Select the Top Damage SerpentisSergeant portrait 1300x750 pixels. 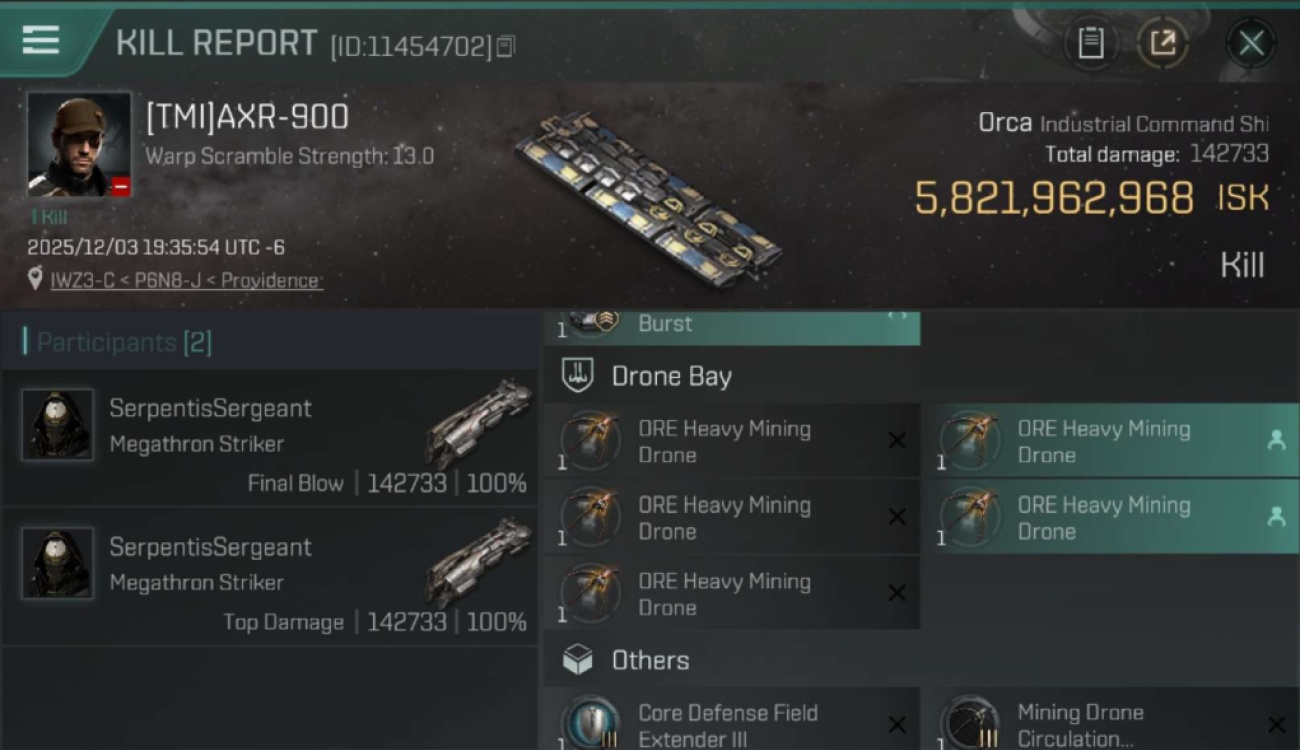(58, 564)
